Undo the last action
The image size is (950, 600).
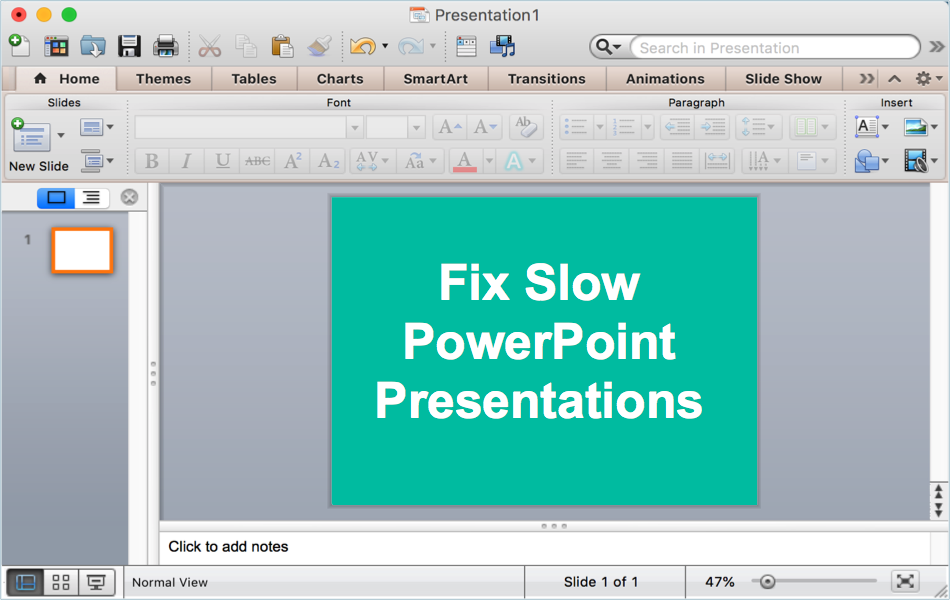click(x=363, y=46)
